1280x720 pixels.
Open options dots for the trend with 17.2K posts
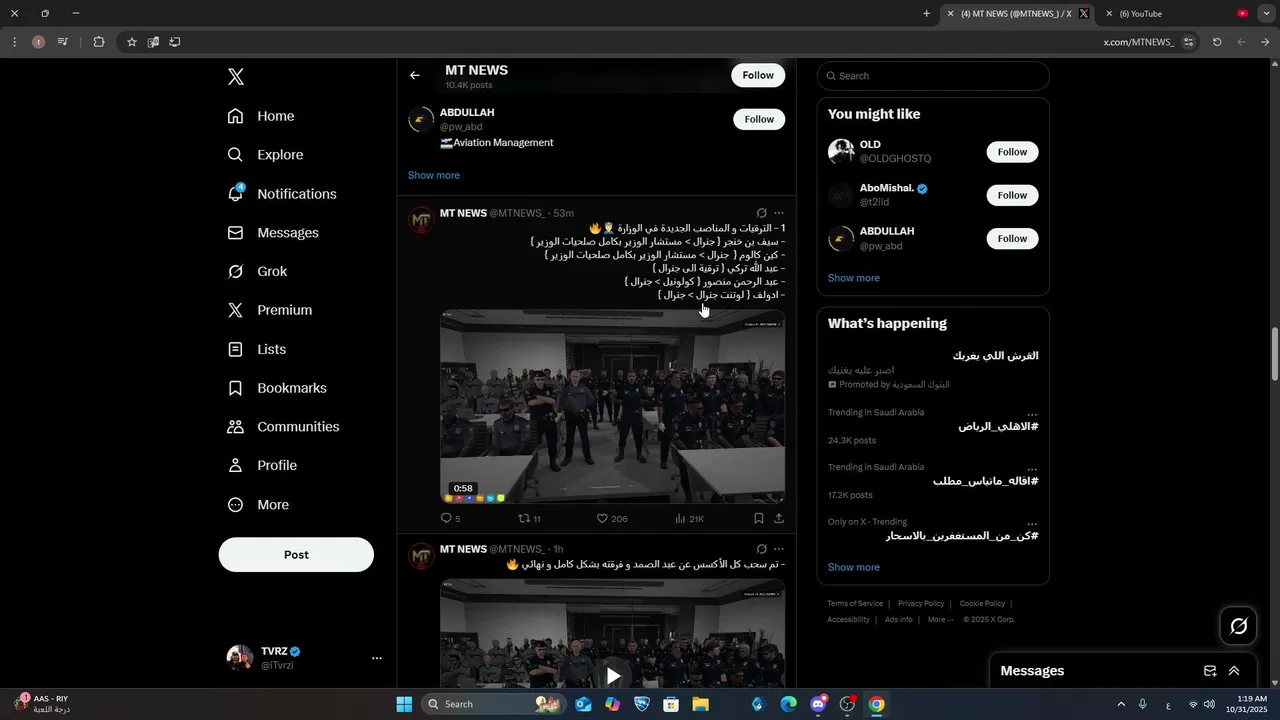(1032, 469)
